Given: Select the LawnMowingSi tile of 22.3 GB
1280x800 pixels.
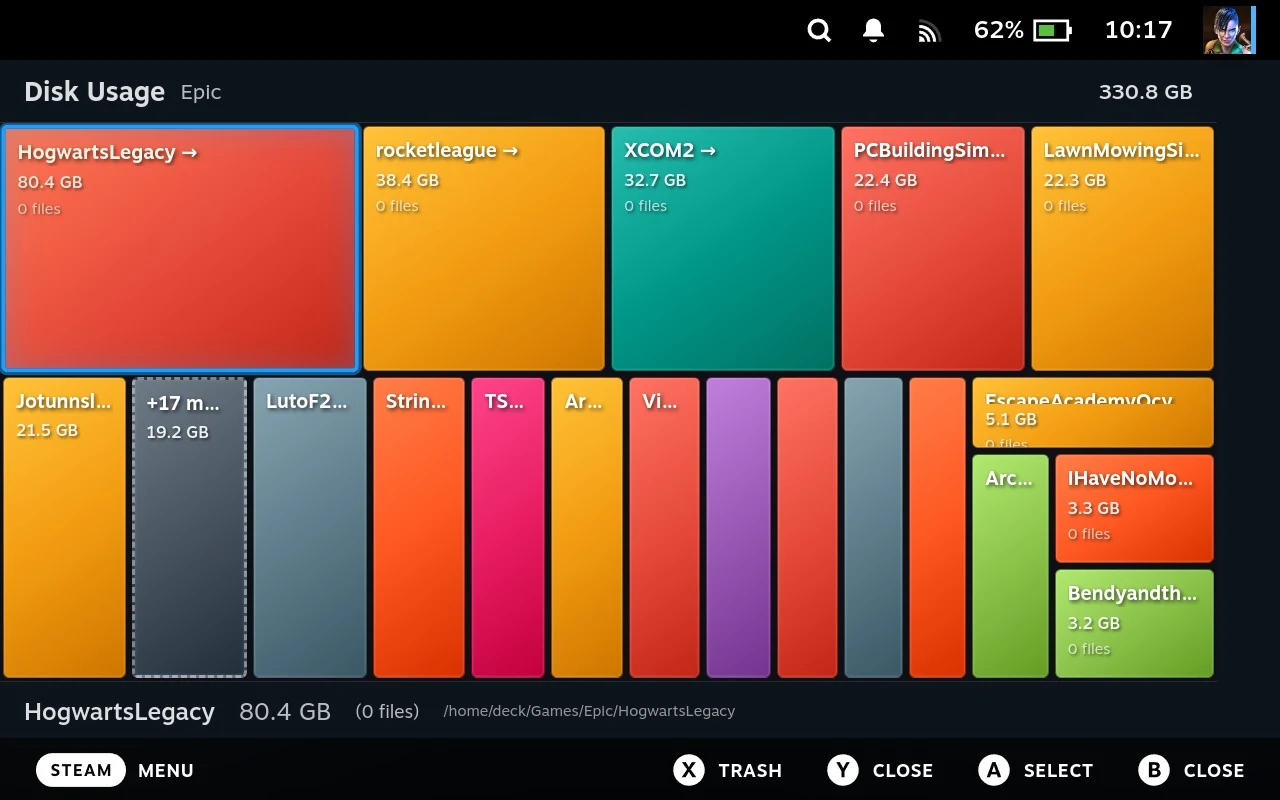Looking at the screenshot, I should 1122,249.
